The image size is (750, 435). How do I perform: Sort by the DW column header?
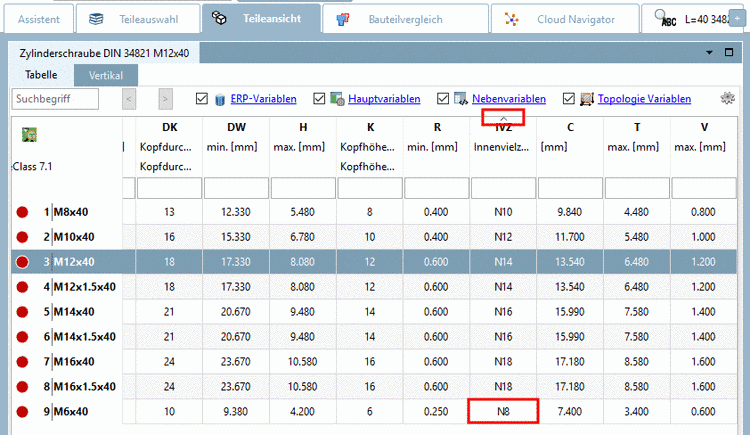click(x=236, y=127)
